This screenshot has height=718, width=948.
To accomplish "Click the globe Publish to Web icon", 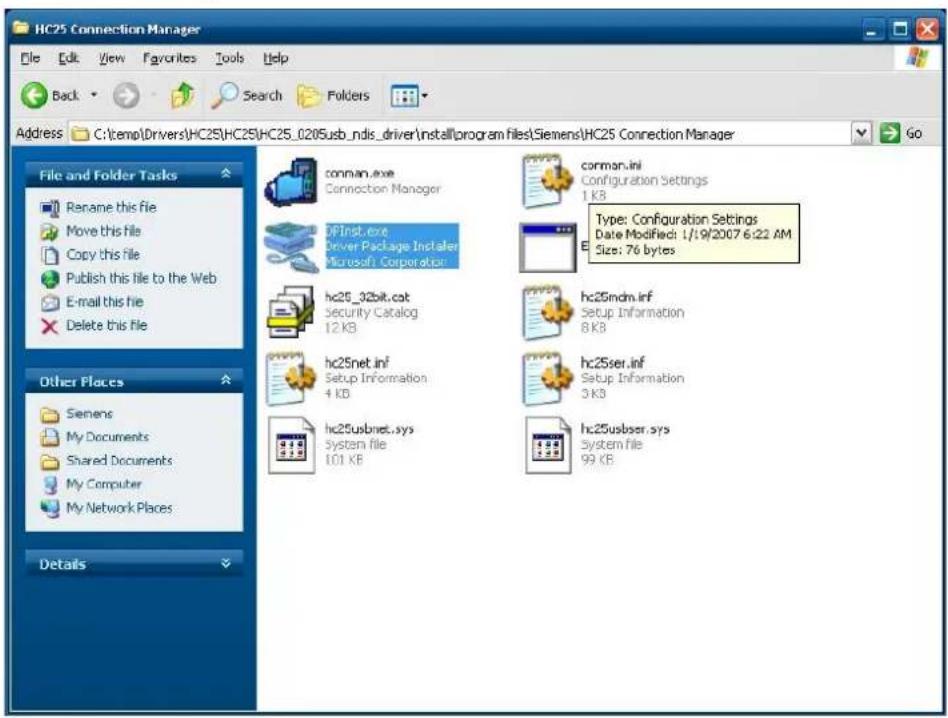I will click(x=50, y=279).
